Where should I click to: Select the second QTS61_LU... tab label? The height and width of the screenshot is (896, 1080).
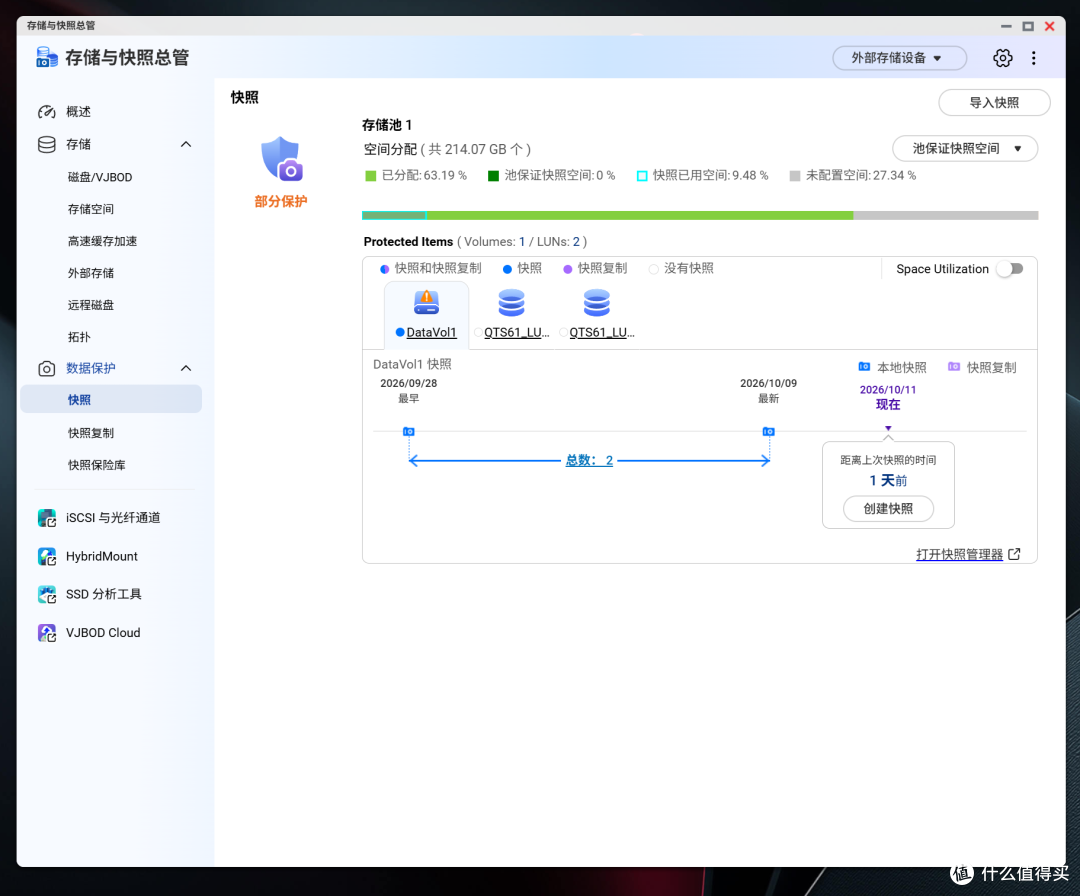[602, 333]
